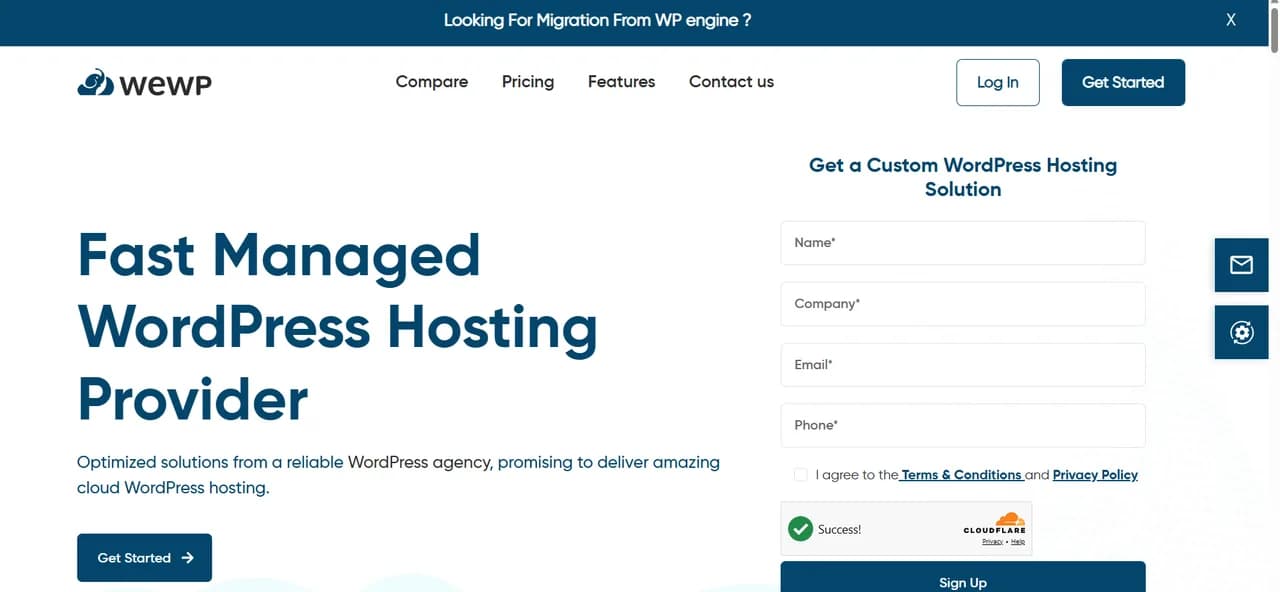Select Contact us in the navigation
Image resolution: width=1280 pixels, height=592 pixels.
731,82
